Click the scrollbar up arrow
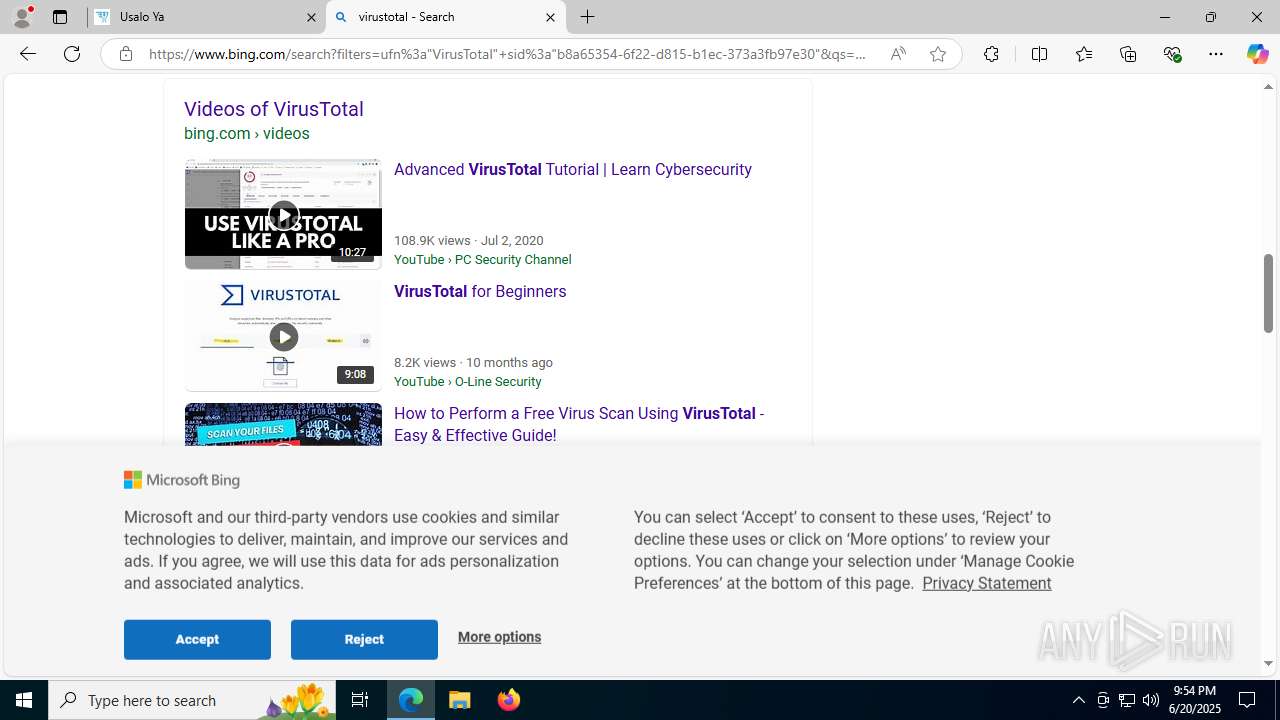 click(1268, 87)
